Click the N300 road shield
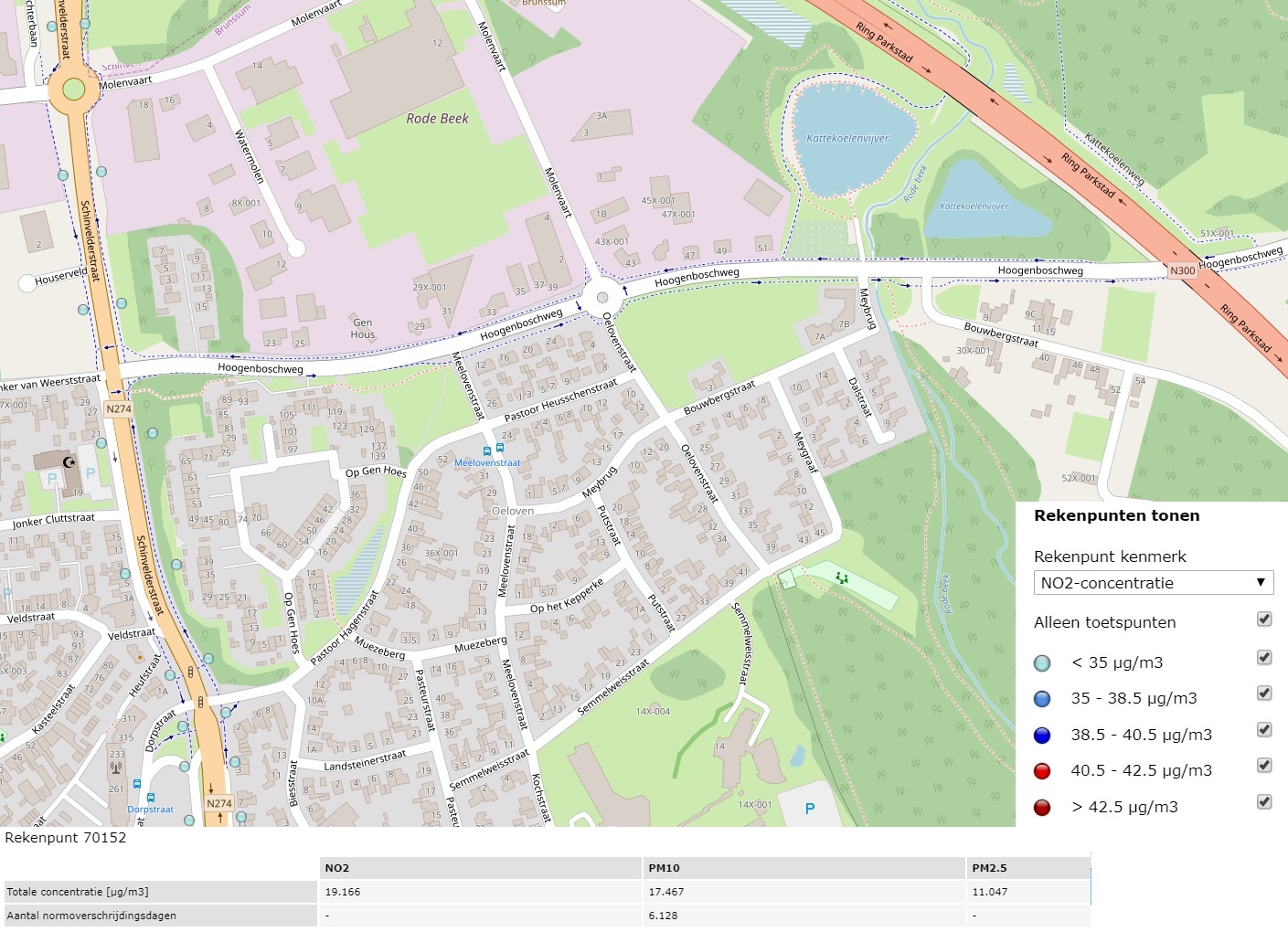The height and width of the screenshot is (932, 1288). 1182,270
